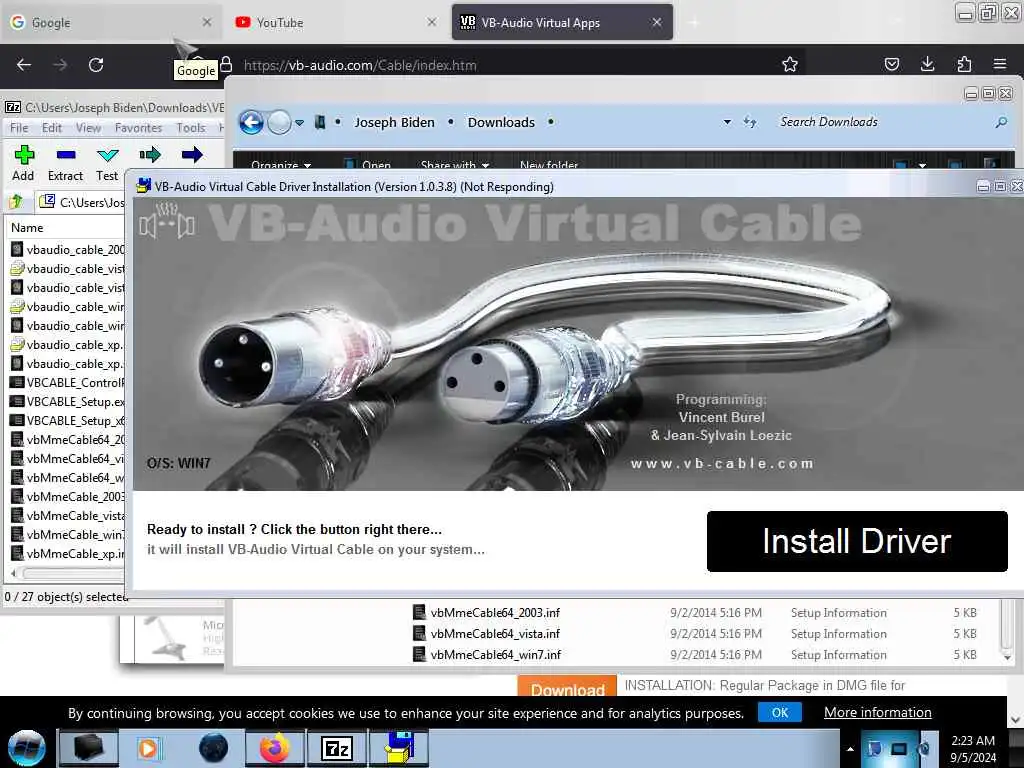Open the 7-Zip Favorites menu
This screenshot has height=768, width=1024.
pos(138,128)
